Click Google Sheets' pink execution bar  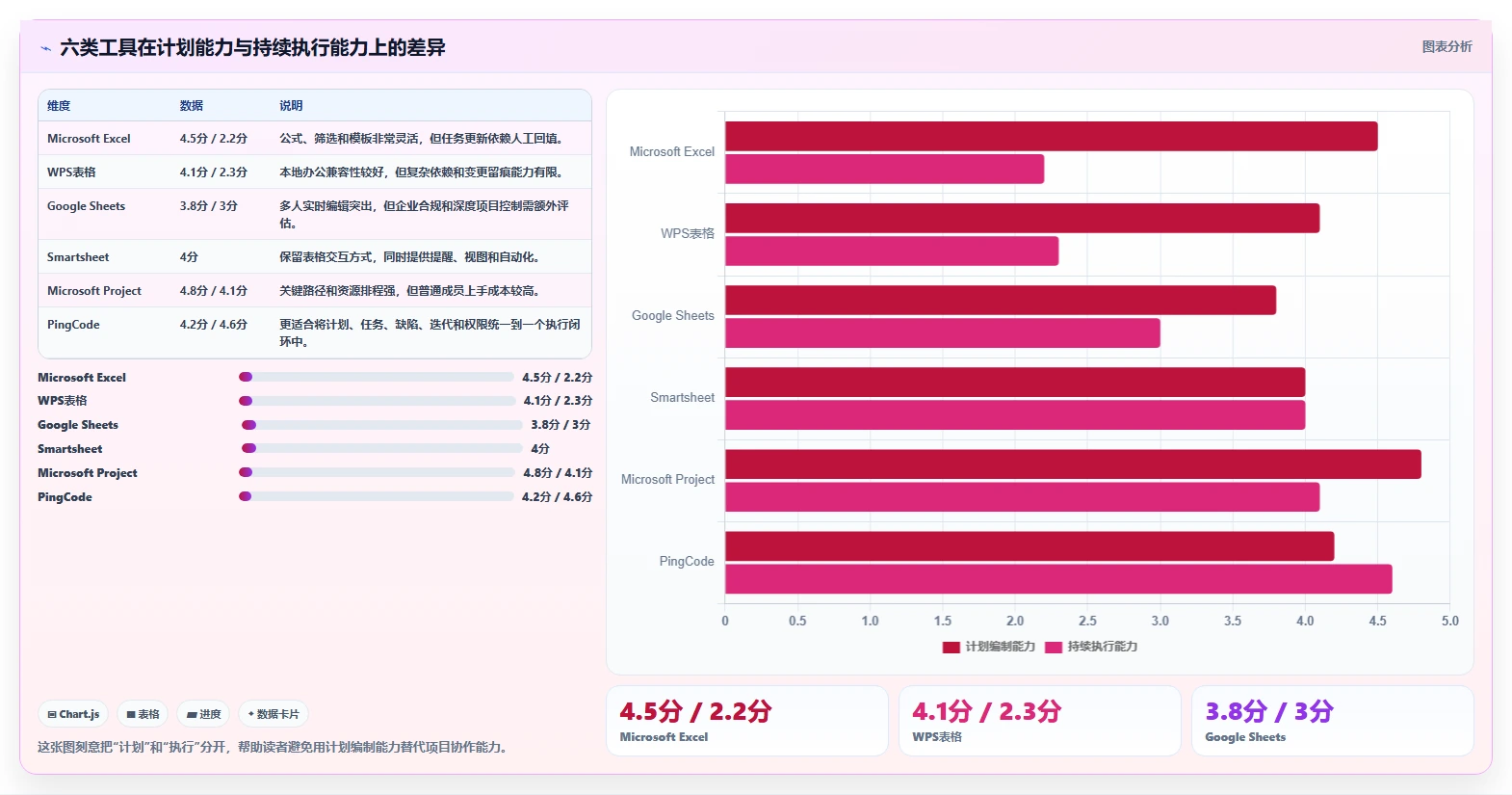tap(943, 332)
